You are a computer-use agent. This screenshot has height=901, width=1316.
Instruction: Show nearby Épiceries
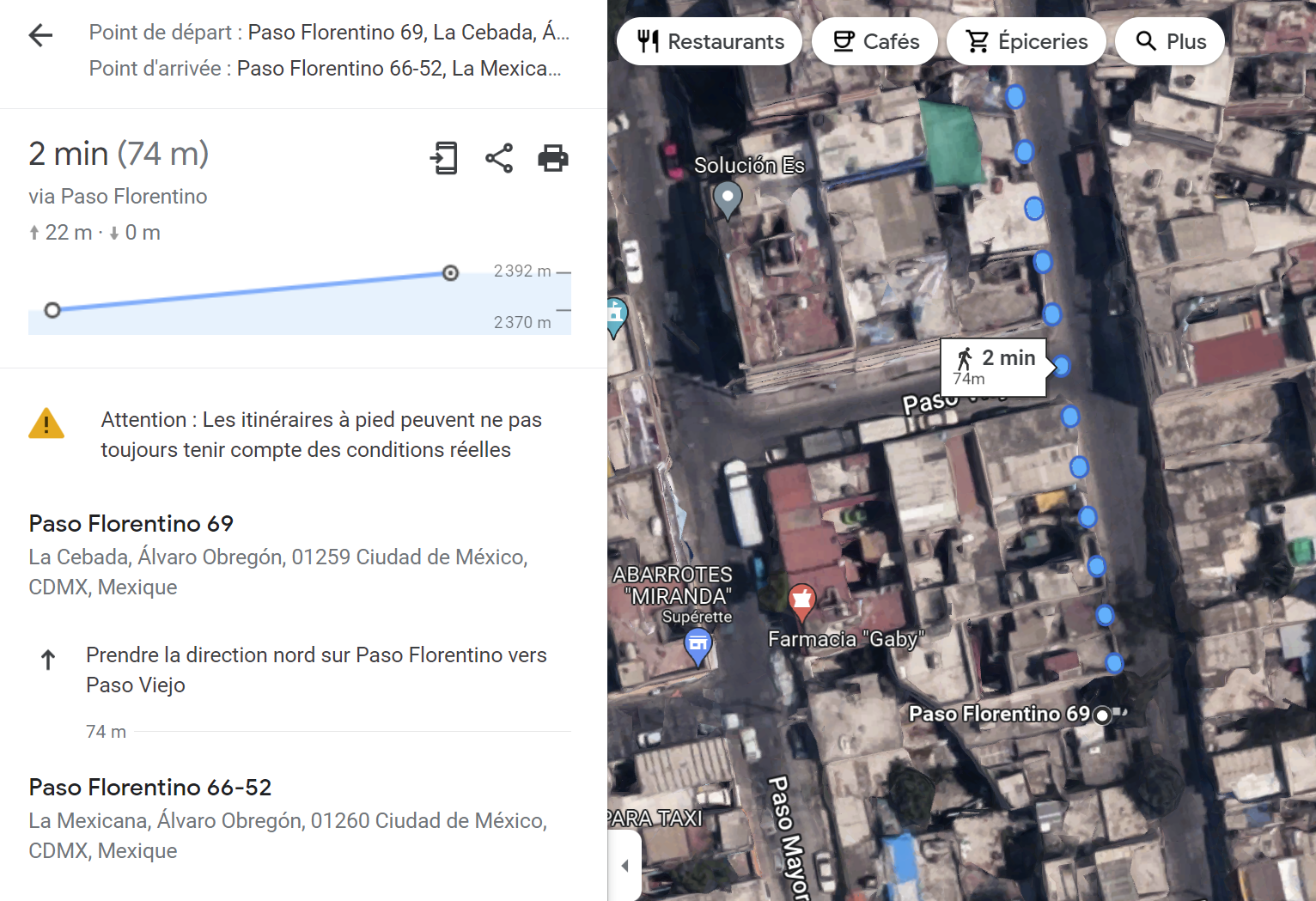pos(1027,41)
